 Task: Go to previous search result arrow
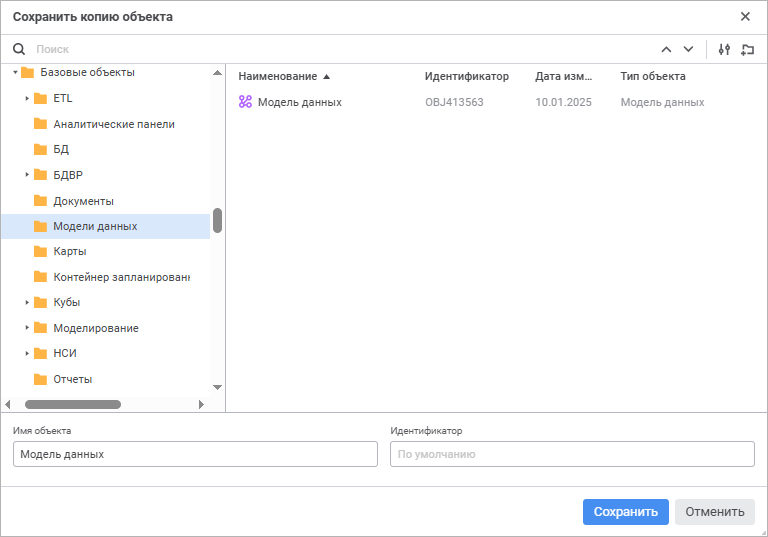(667, 49)
